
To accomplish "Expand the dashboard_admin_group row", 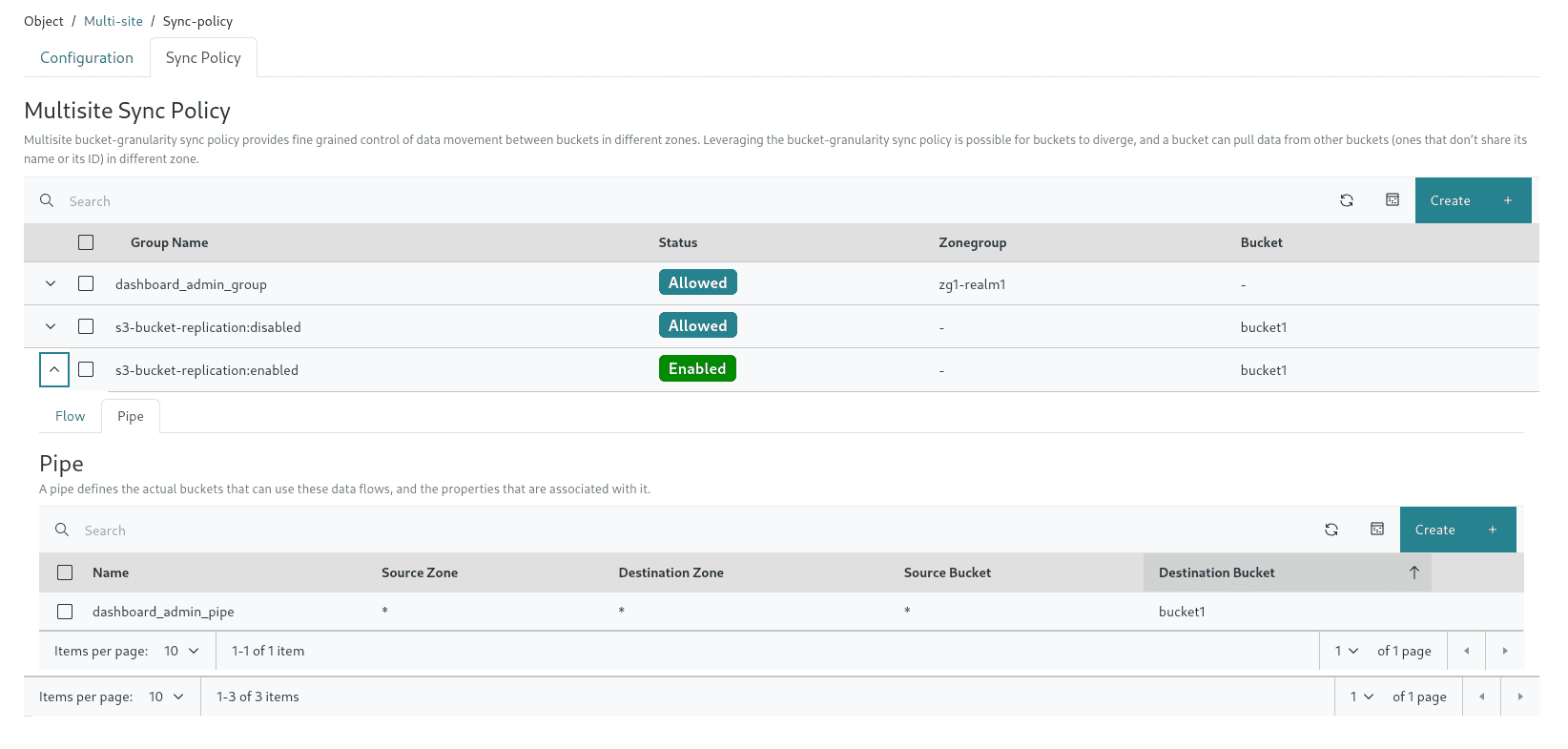I will tap(51, 283).
